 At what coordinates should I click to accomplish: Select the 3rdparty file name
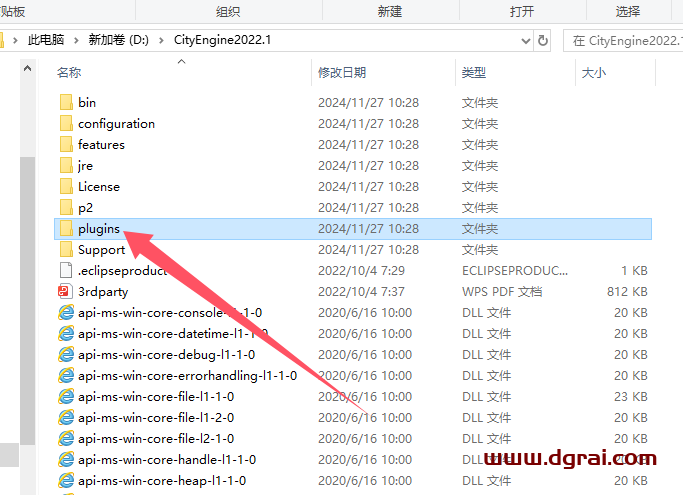click(103, 292)
